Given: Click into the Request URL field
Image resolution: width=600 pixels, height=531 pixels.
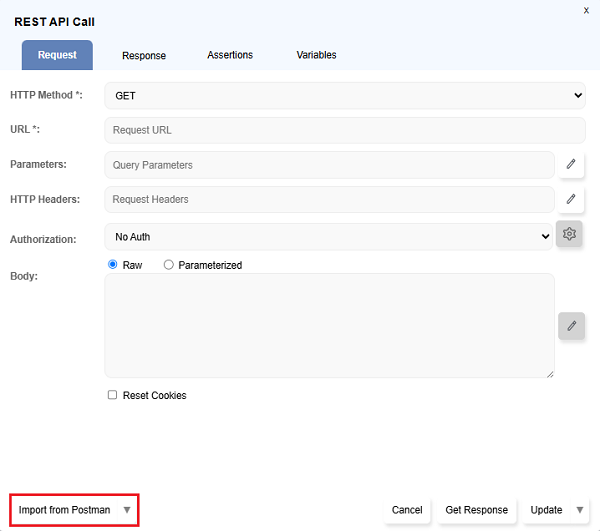Looking at the screenshot, I should tap(344, 130).
